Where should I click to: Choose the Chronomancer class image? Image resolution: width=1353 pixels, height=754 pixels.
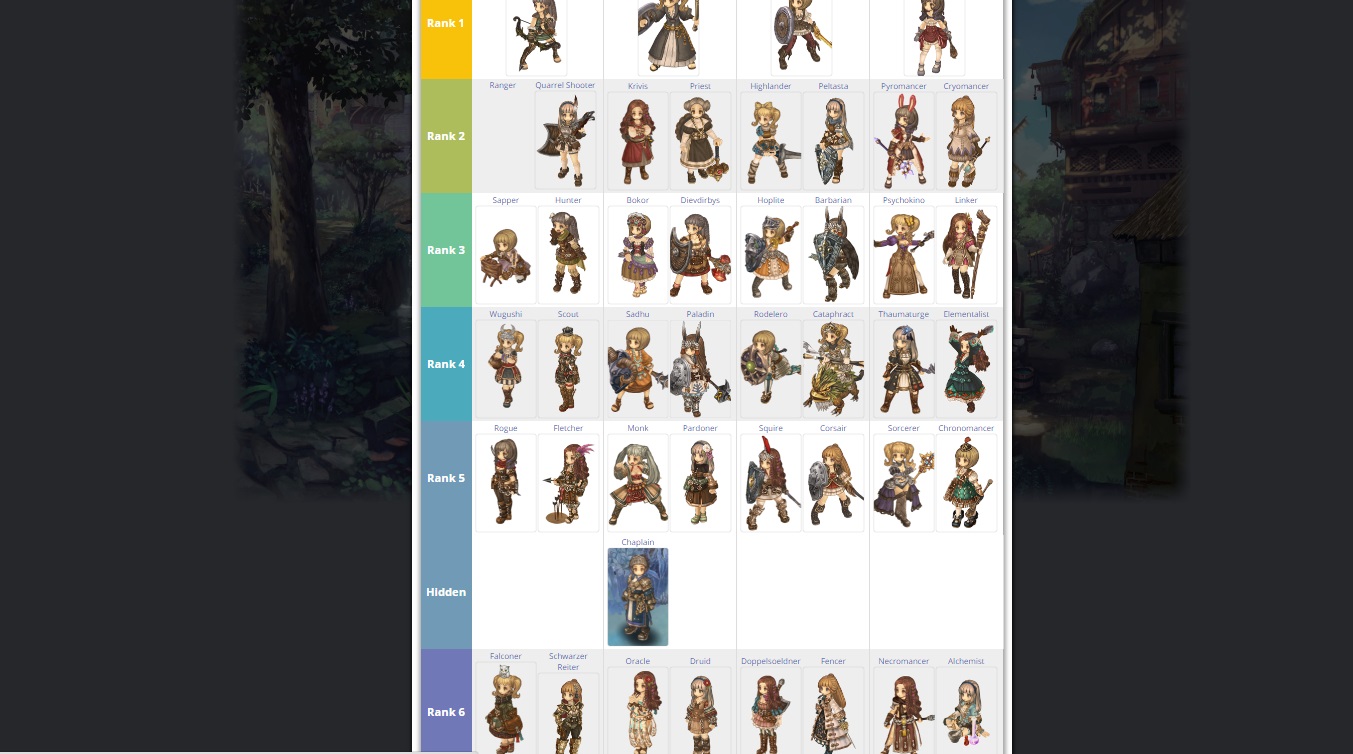point(966,483)
